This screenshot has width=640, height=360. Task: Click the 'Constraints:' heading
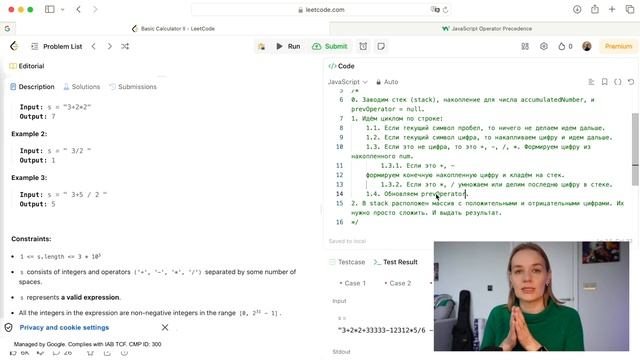click(x=31, y=239)
